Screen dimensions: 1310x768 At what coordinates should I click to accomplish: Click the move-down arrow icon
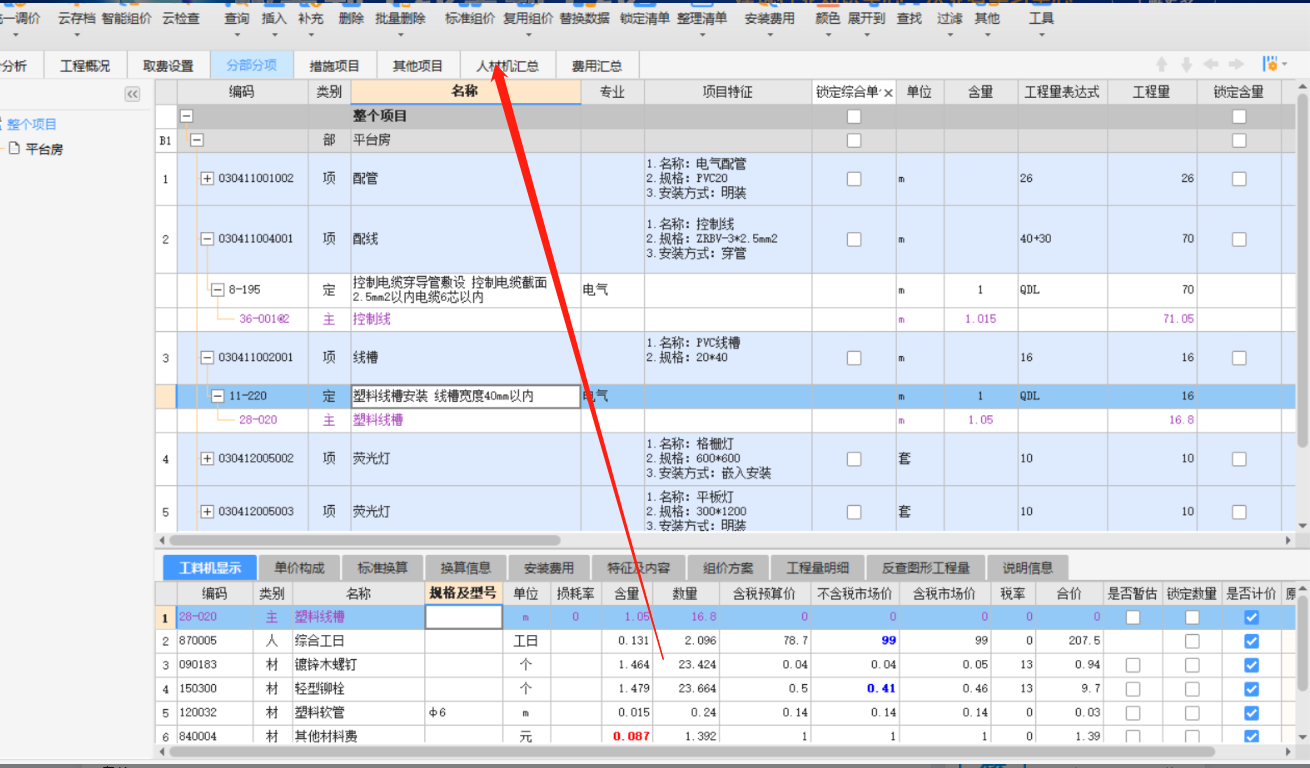[1186, 65]
